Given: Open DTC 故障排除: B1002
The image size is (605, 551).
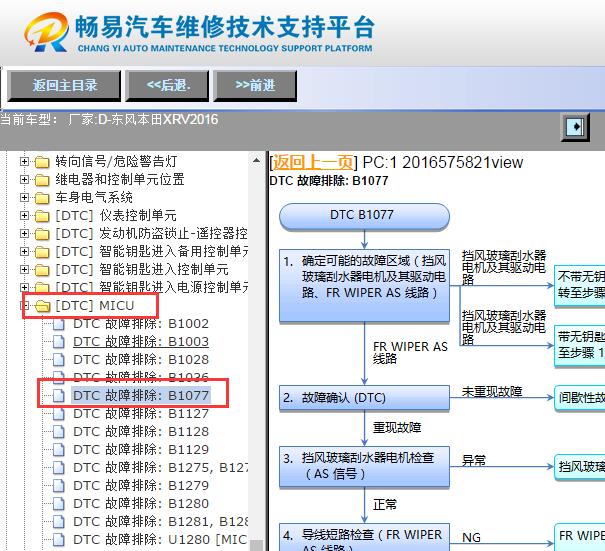Looking at the screenshot, I should pyautogui.click(x=141, y=323).
